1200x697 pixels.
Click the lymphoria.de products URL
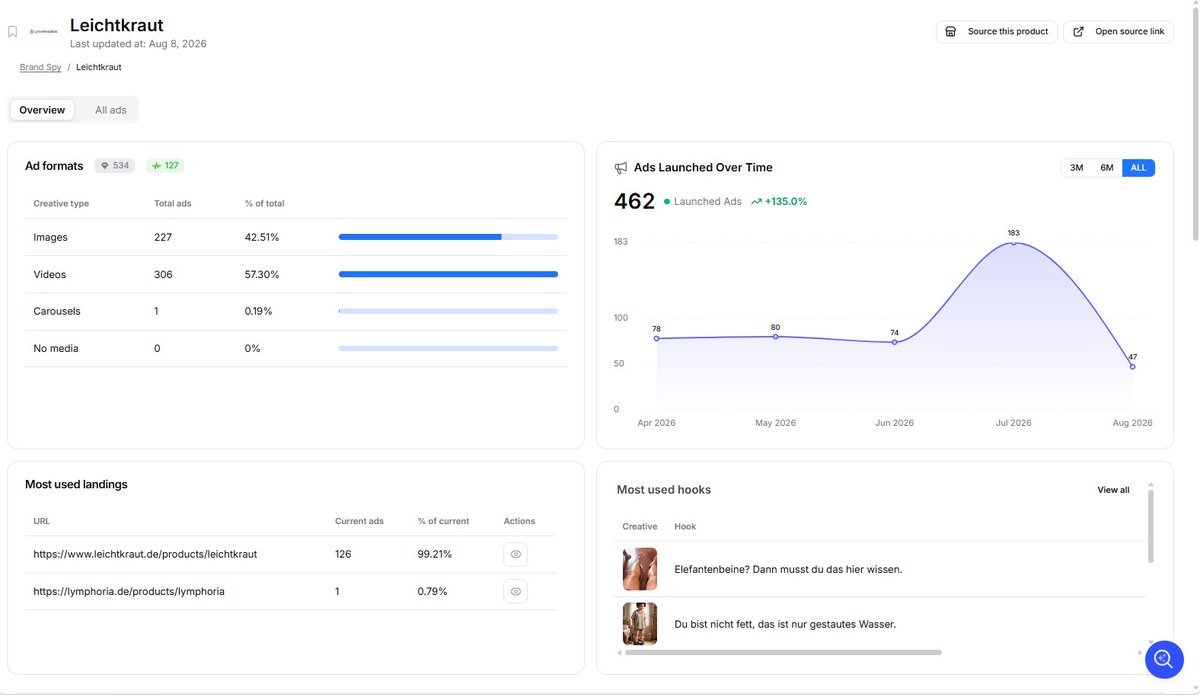click(x=129, y=591)
